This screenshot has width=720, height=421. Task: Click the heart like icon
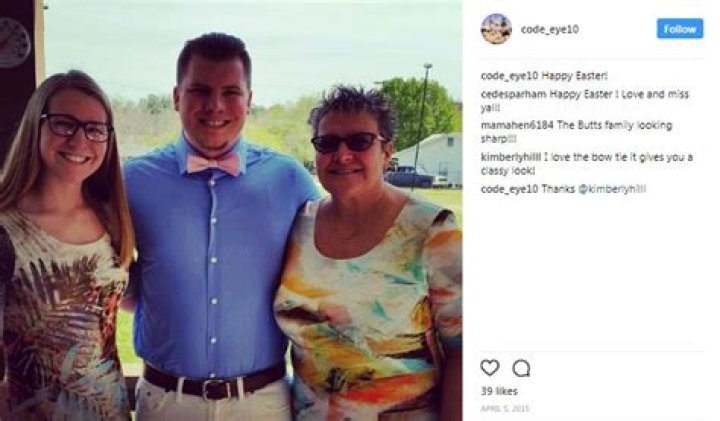tap(489, 368)
